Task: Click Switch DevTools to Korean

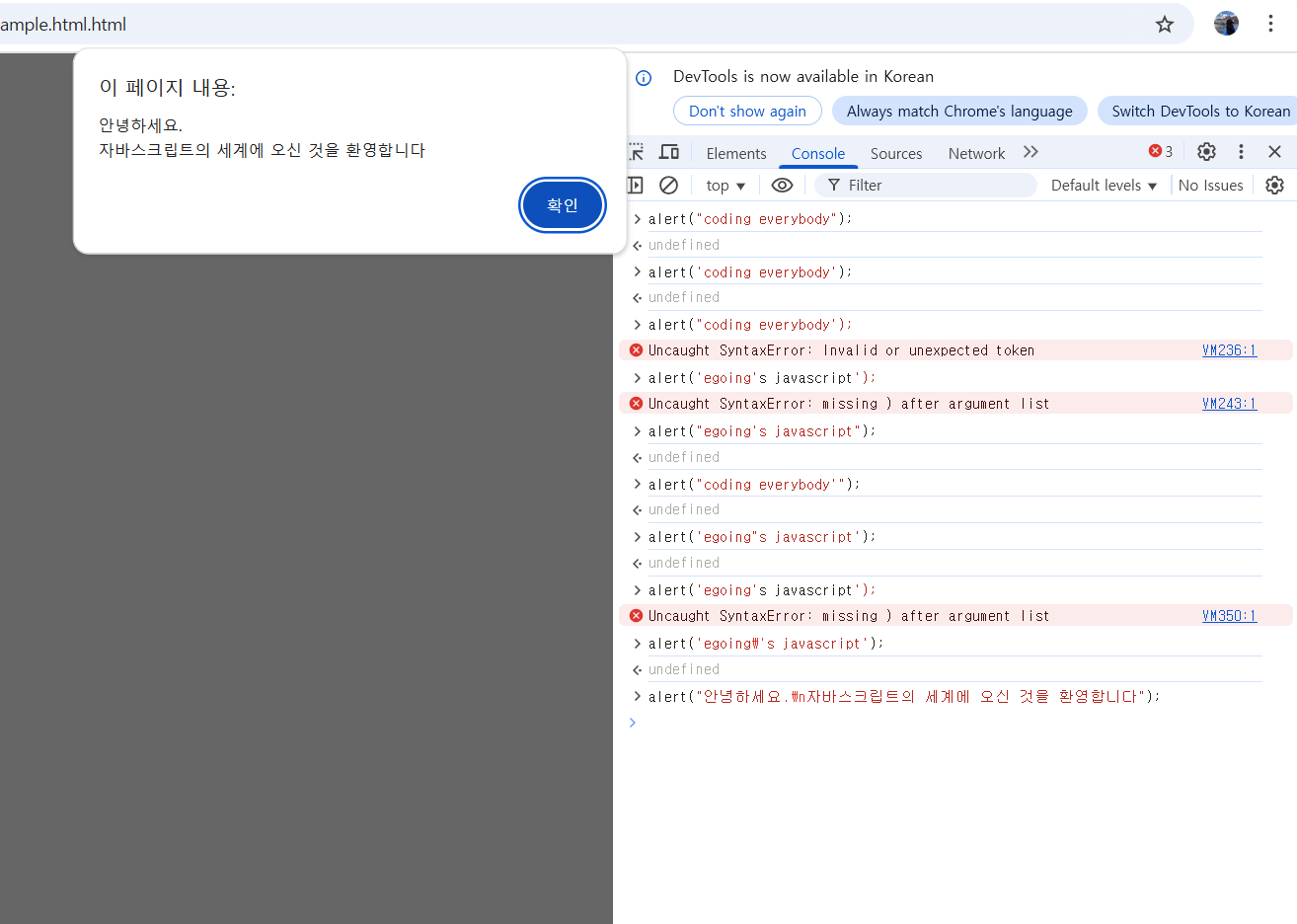Action: 1200,112
